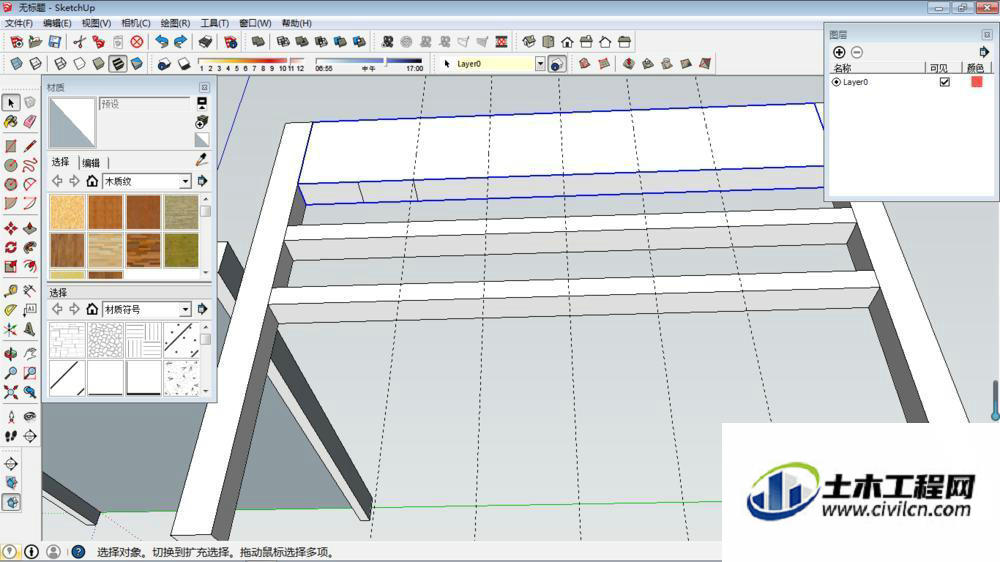
Task: Click create material button
Action: point(202,122)
